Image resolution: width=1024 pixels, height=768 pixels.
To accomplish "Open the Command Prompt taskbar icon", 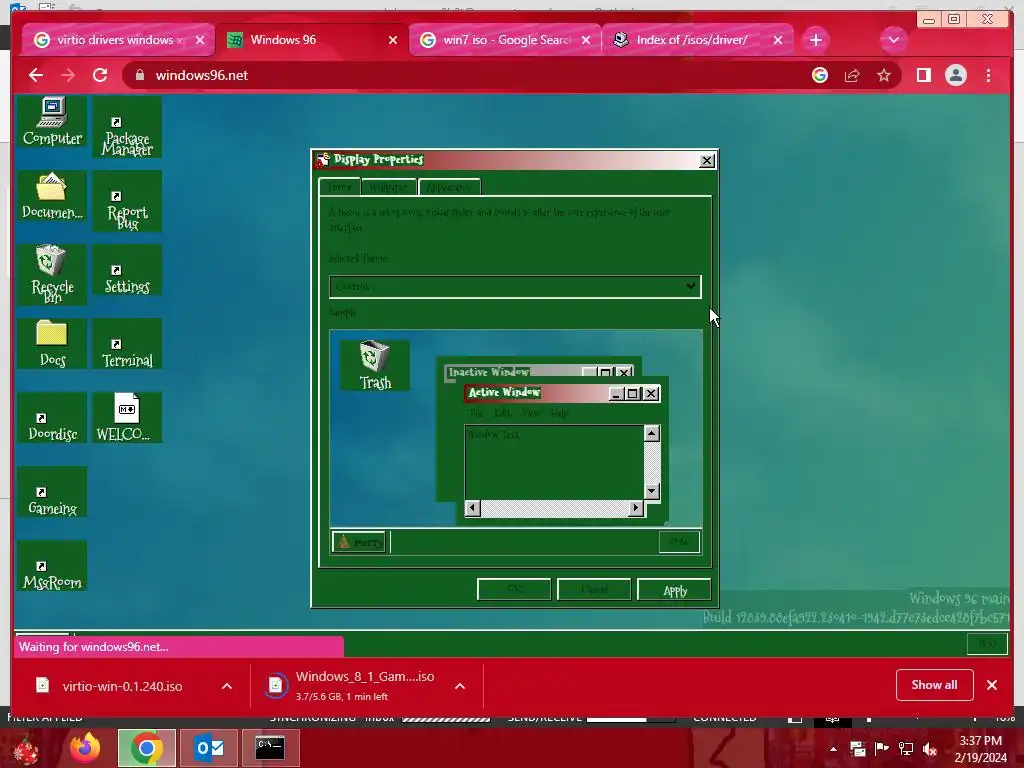I will point(270,748).
